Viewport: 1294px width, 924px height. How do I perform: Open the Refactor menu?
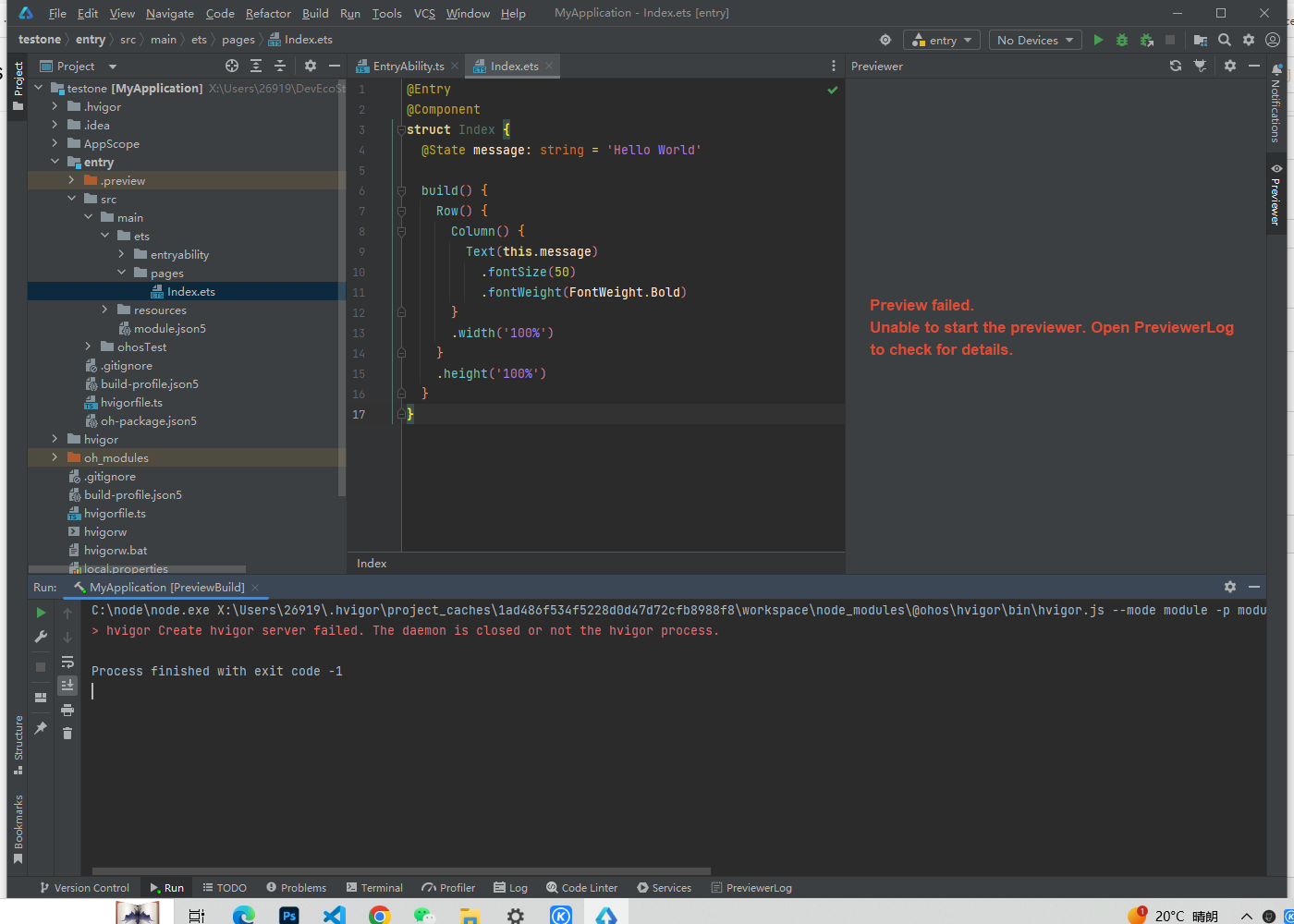268,13
